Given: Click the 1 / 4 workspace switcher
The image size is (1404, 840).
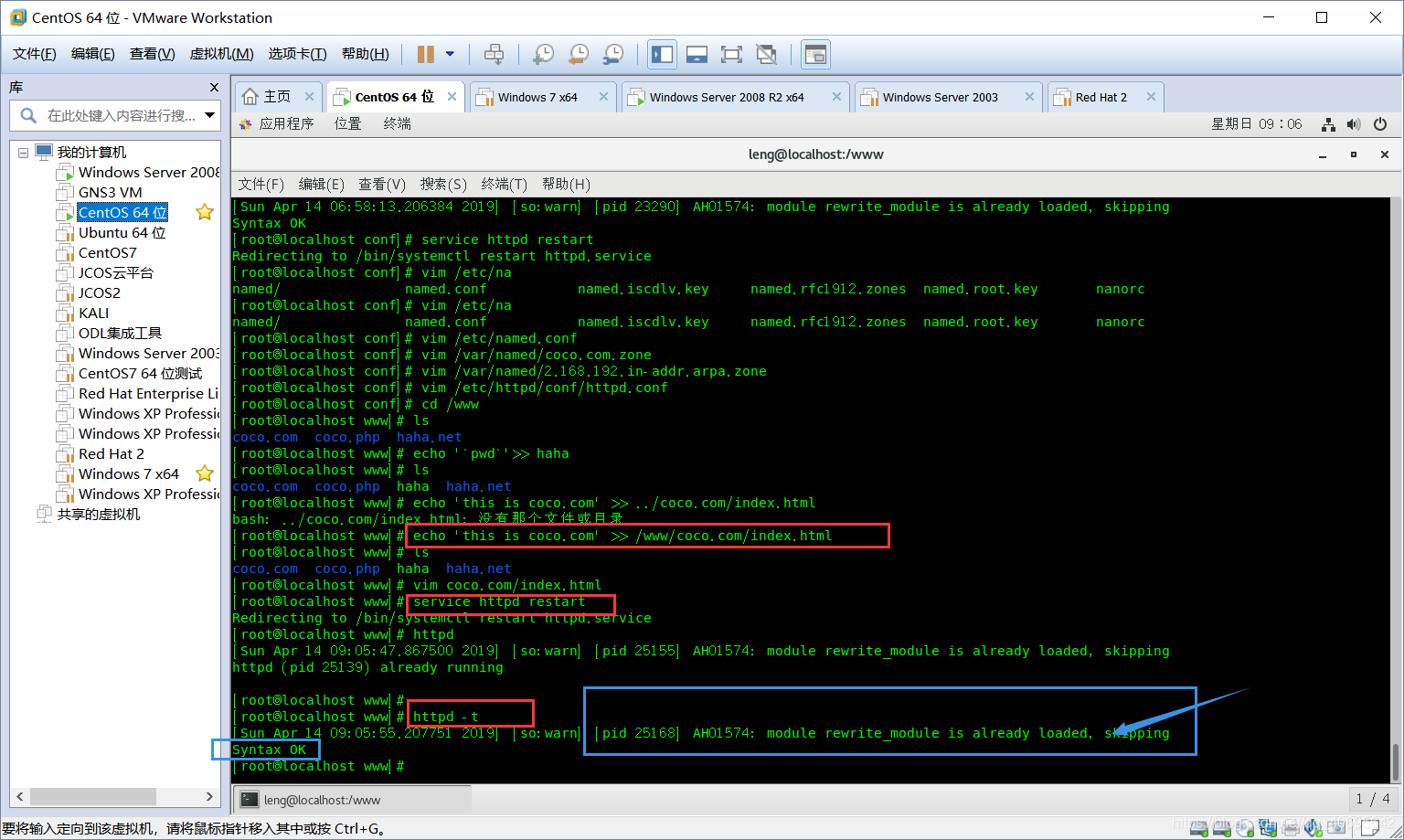Looking at the screenshot, I should [1373, 799].
